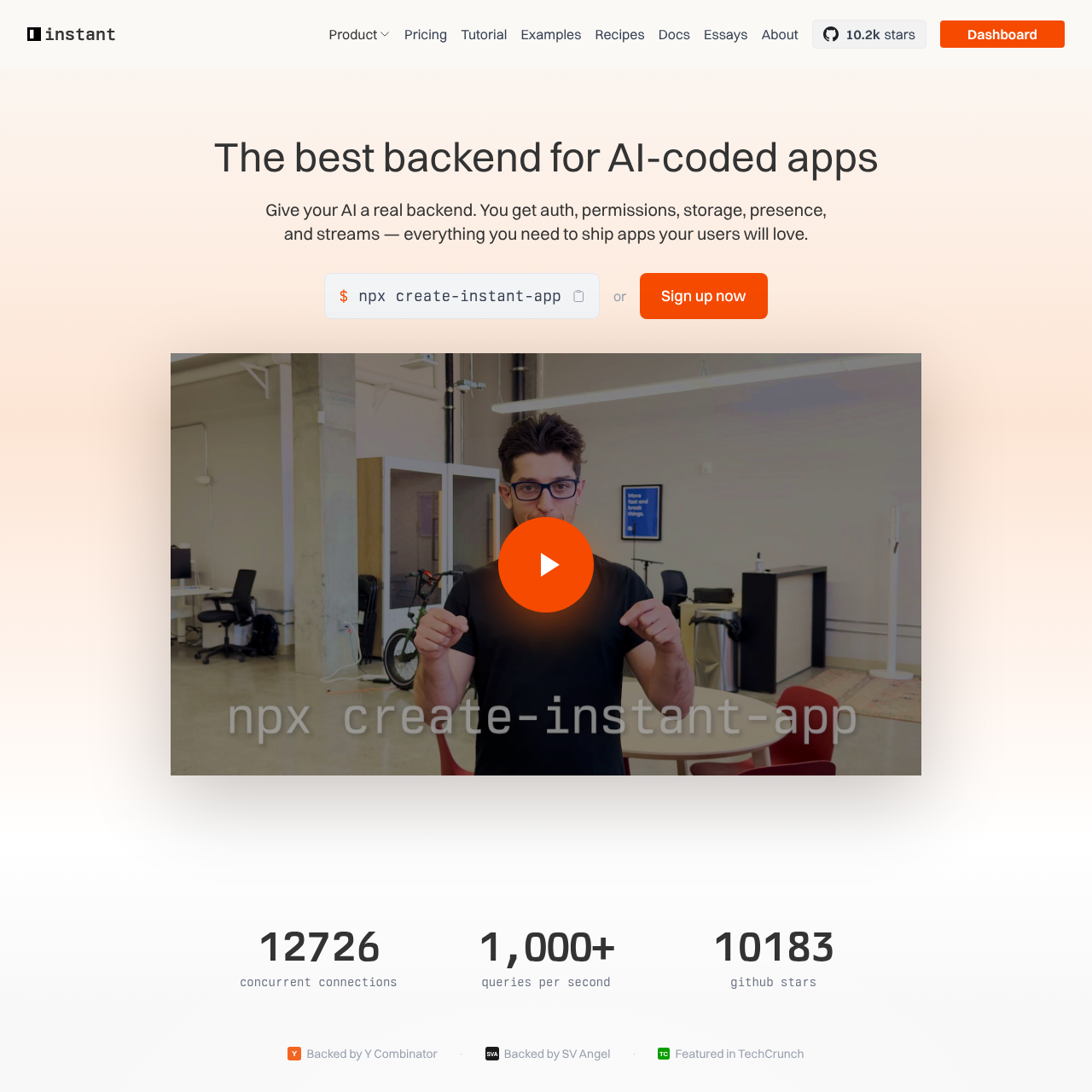Click the Dashboard button

pos(1002,34)
